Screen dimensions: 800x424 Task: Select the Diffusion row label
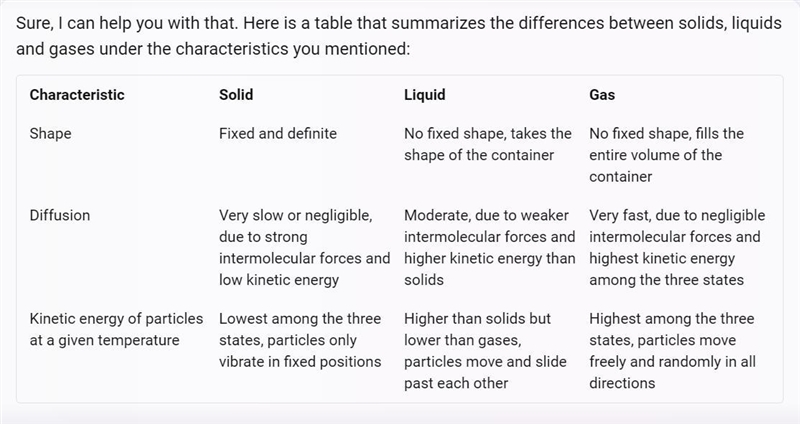60,215
